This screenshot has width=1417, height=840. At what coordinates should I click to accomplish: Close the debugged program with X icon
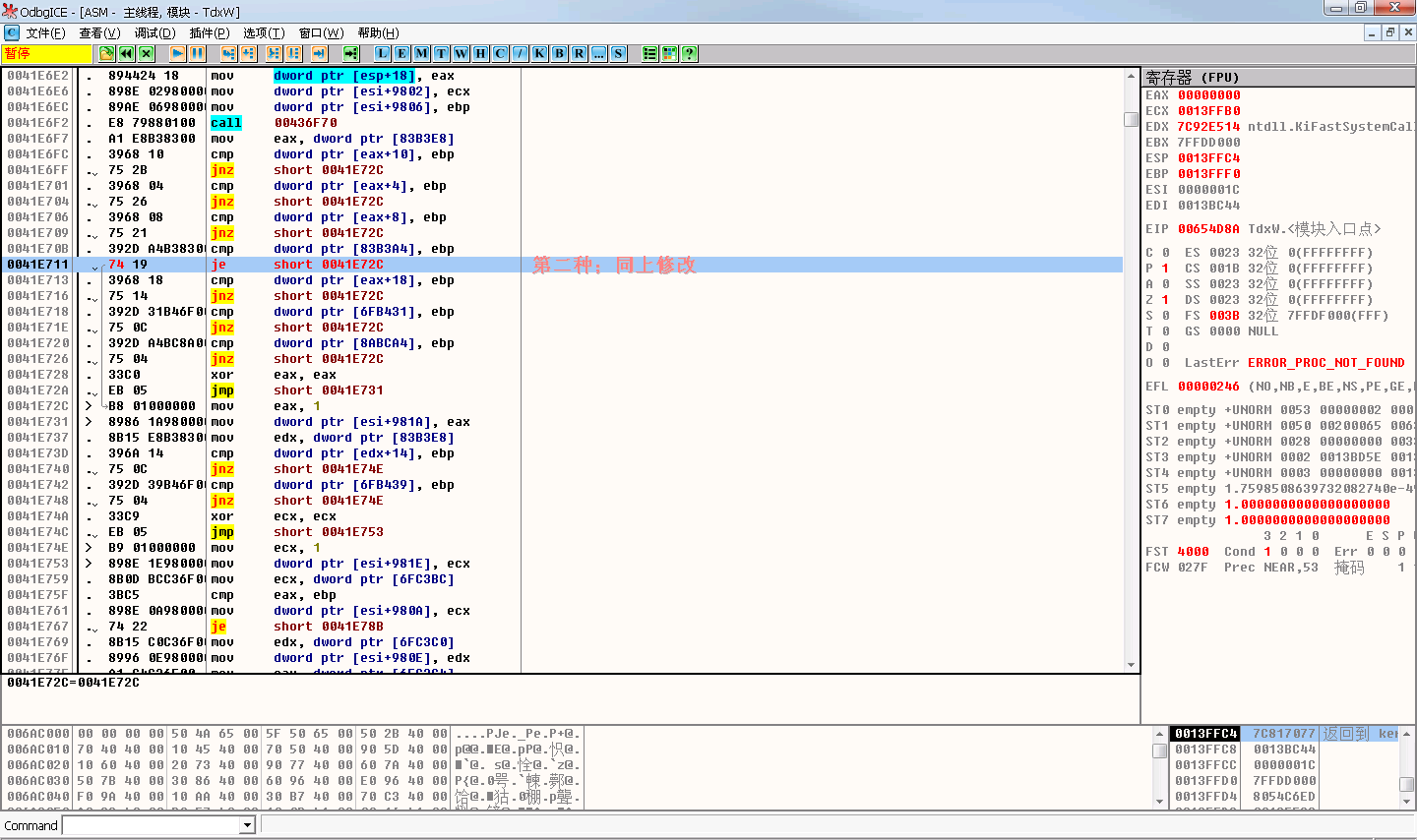point(147,53)
